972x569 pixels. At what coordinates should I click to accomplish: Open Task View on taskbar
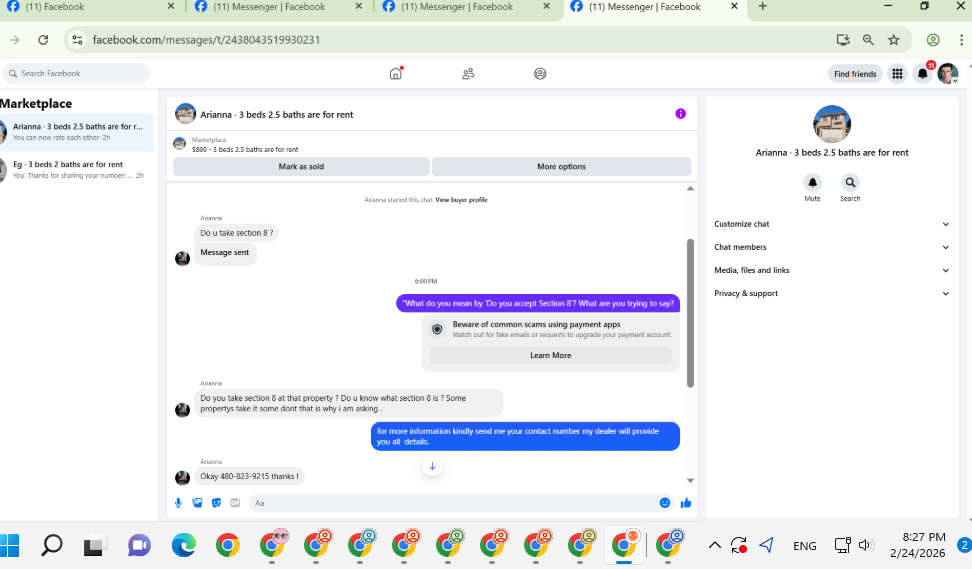pos(94,546)
